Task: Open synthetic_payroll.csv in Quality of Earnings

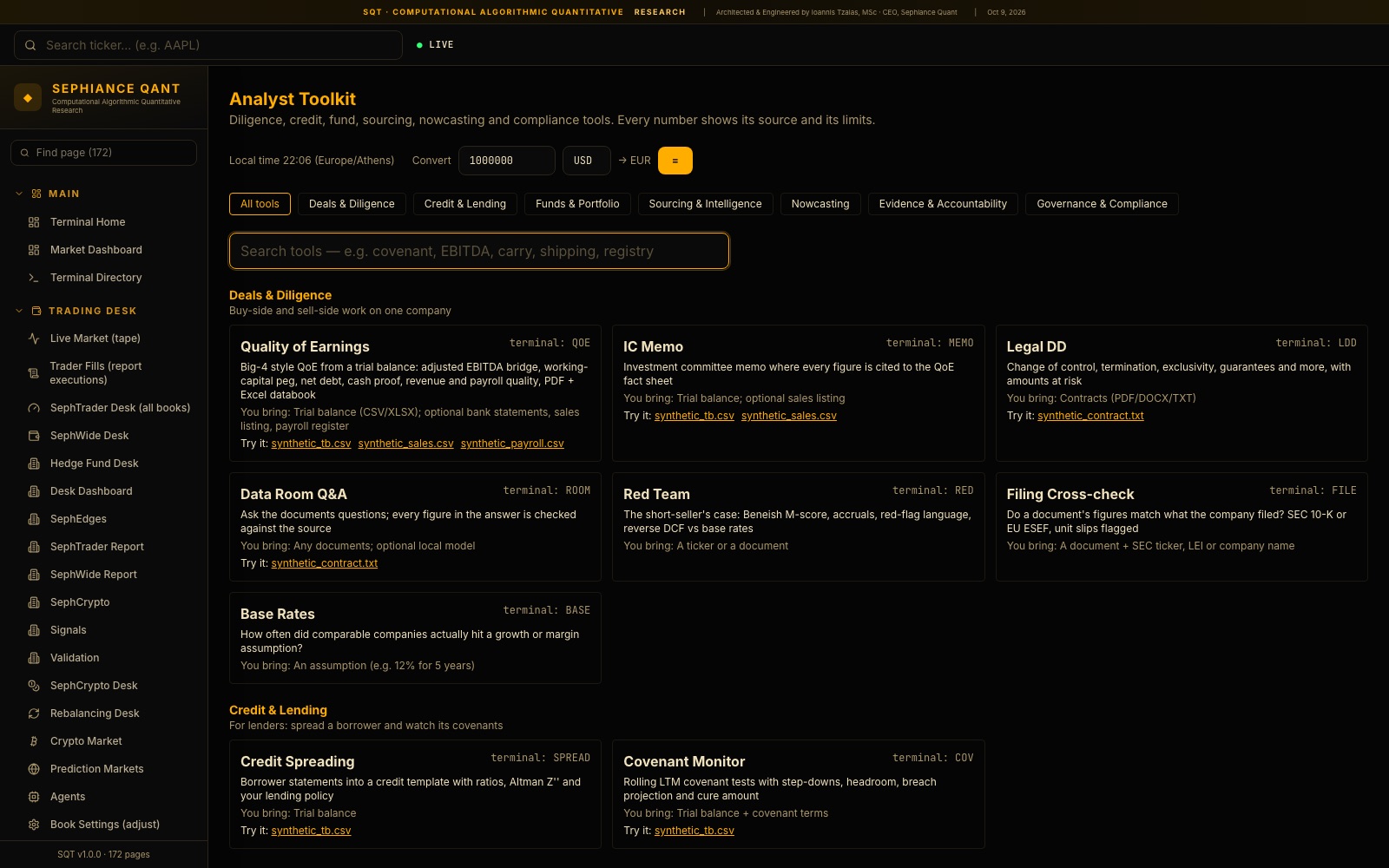Action: (x=512, y=444)
